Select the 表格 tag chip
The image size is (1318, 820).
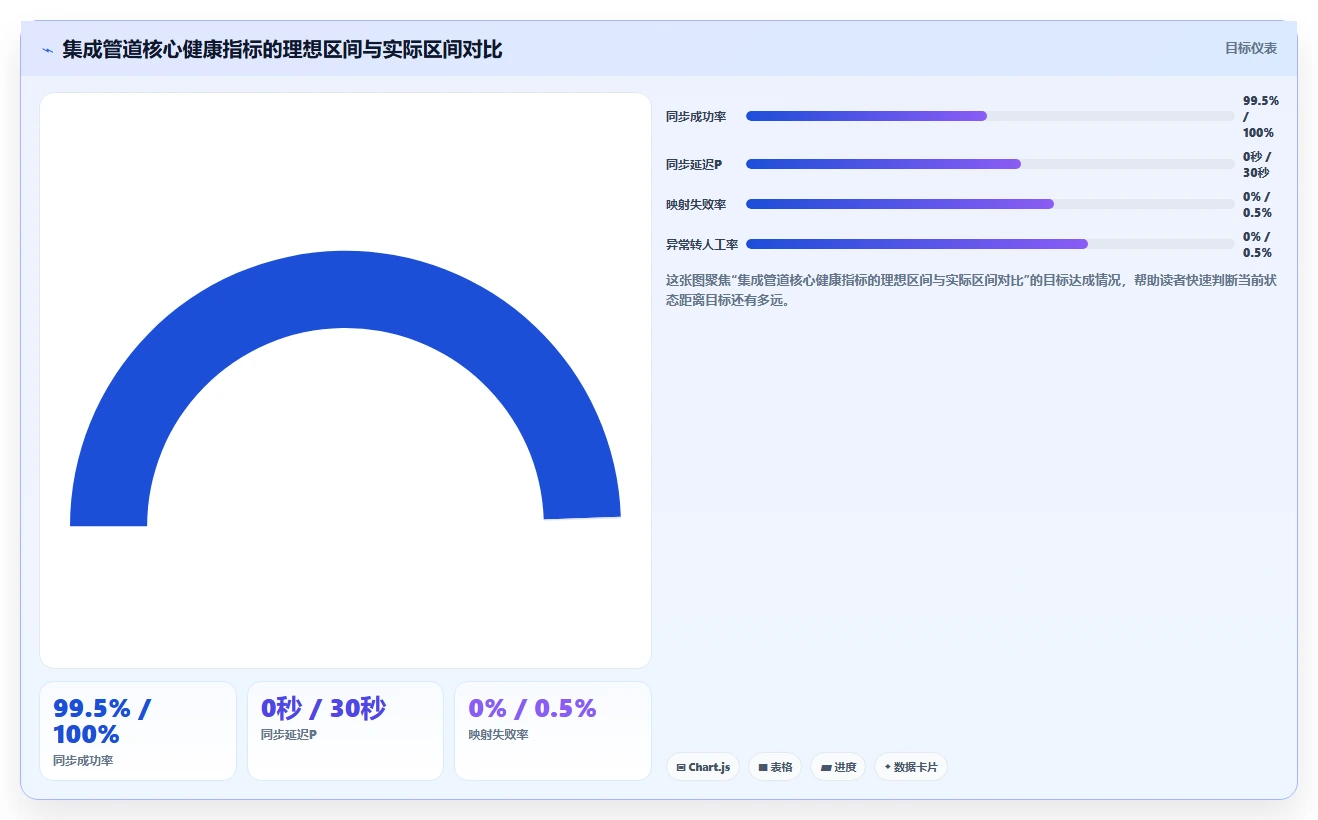coord(775,767)
